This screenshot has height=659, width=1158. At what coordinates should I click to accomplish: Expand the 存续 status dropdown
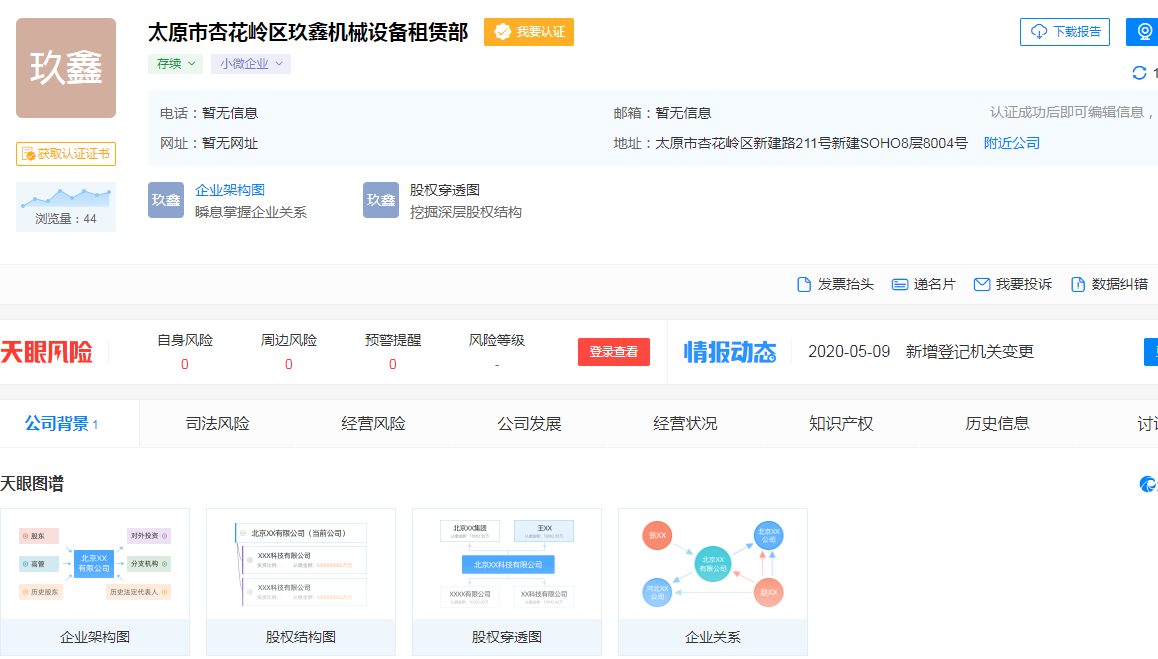pyautogui.click(x=175, y=64)
